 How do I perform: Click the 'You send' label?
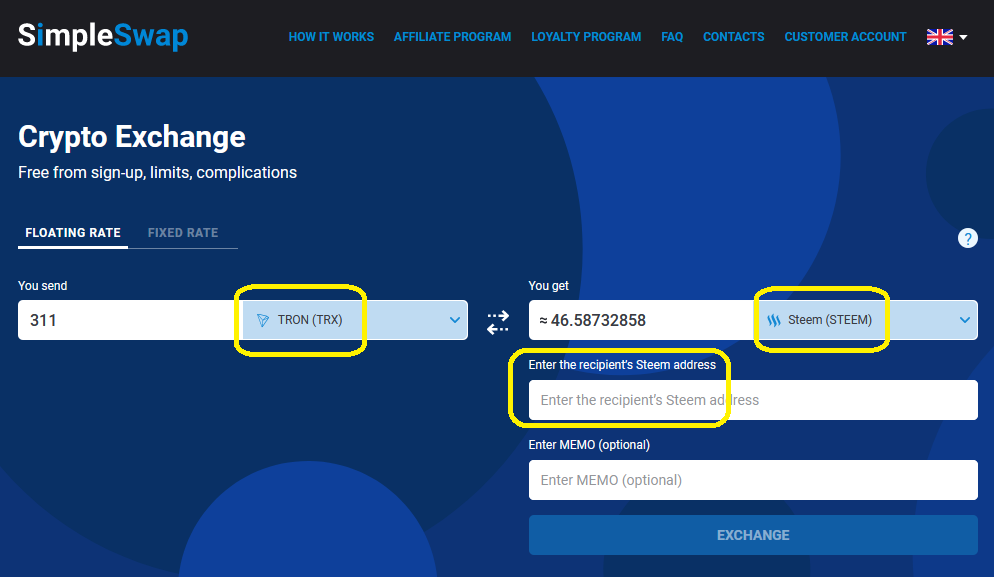point(42,286)
